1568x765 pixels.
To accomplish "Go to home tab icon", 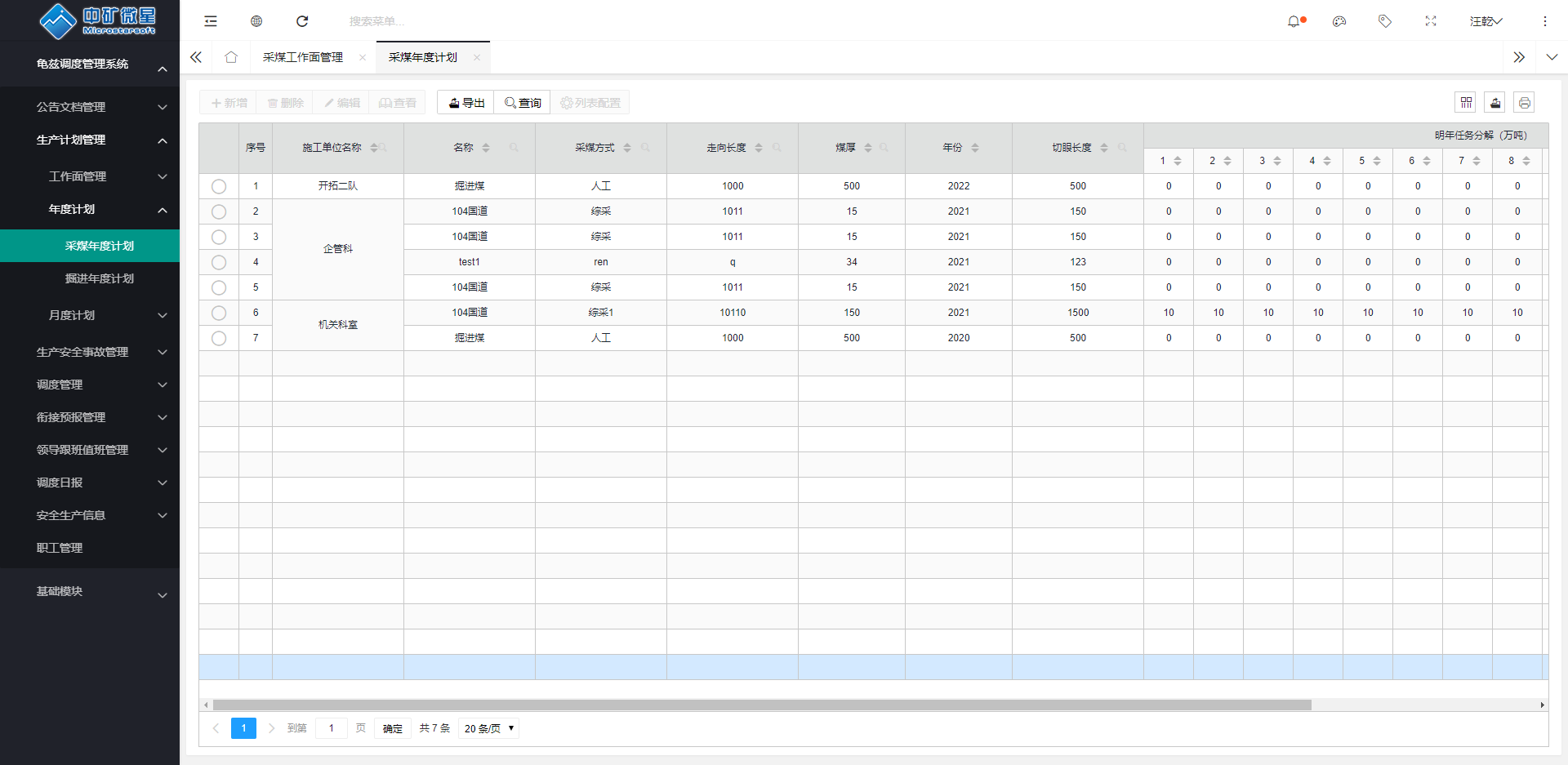I will tap(231, 57).
